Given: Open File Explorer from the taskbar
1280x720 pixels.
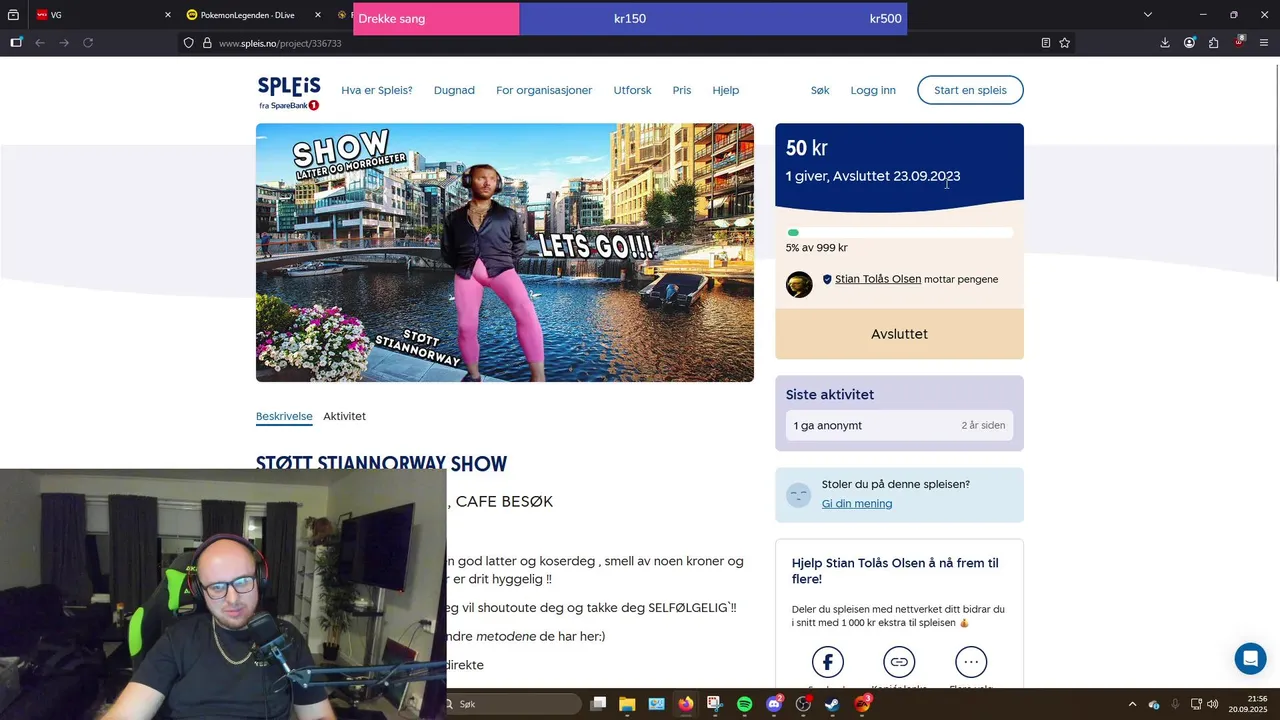Looking at the screenshot, I should pos(627,704).
